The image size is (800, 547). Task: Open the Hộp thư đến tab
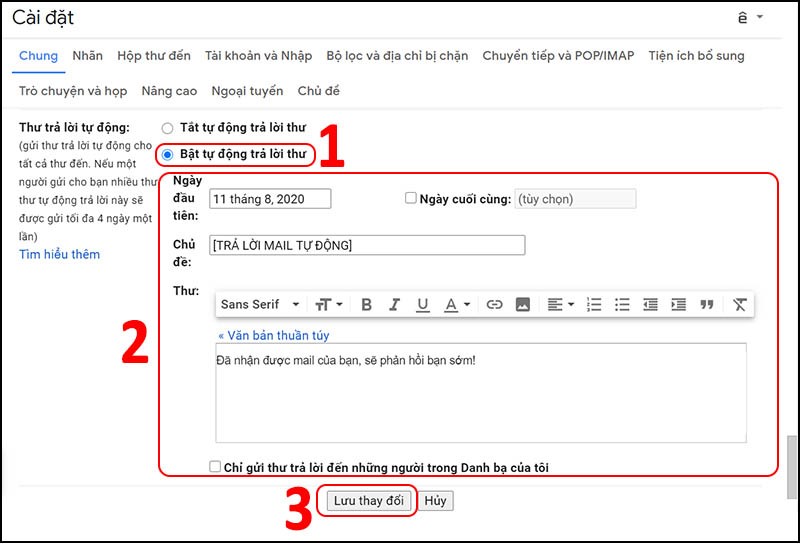pyautogui.click(x=154, y=56)
